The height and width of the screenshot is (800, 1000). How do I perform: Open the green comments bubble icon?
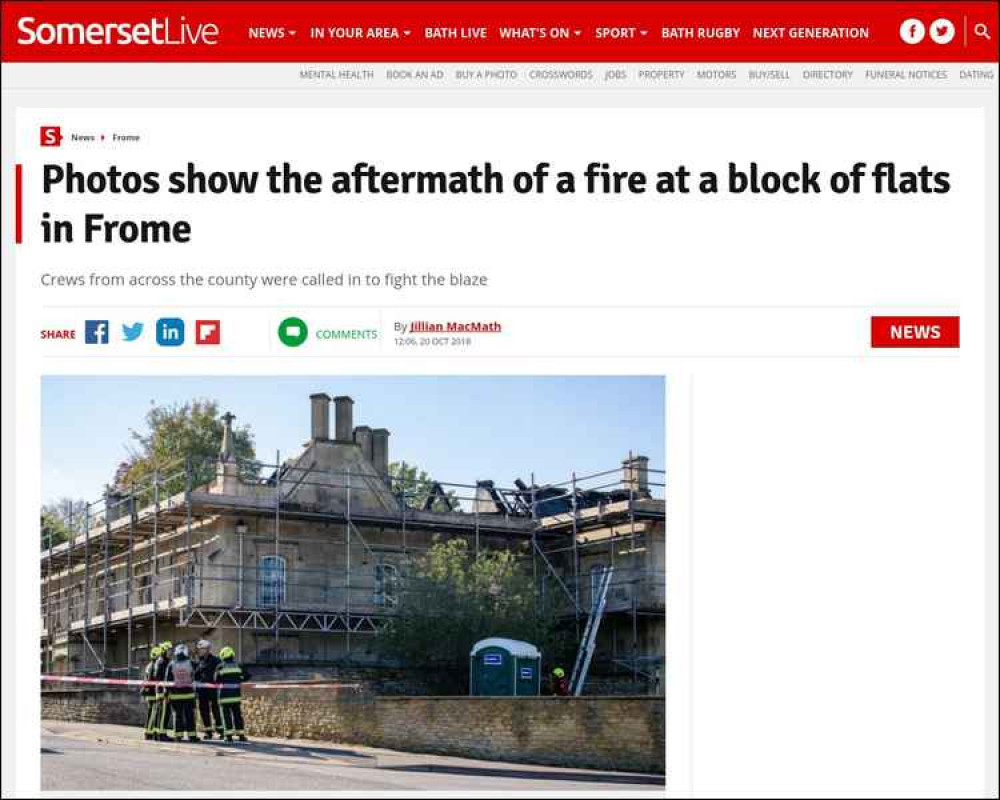coord(293,332)
